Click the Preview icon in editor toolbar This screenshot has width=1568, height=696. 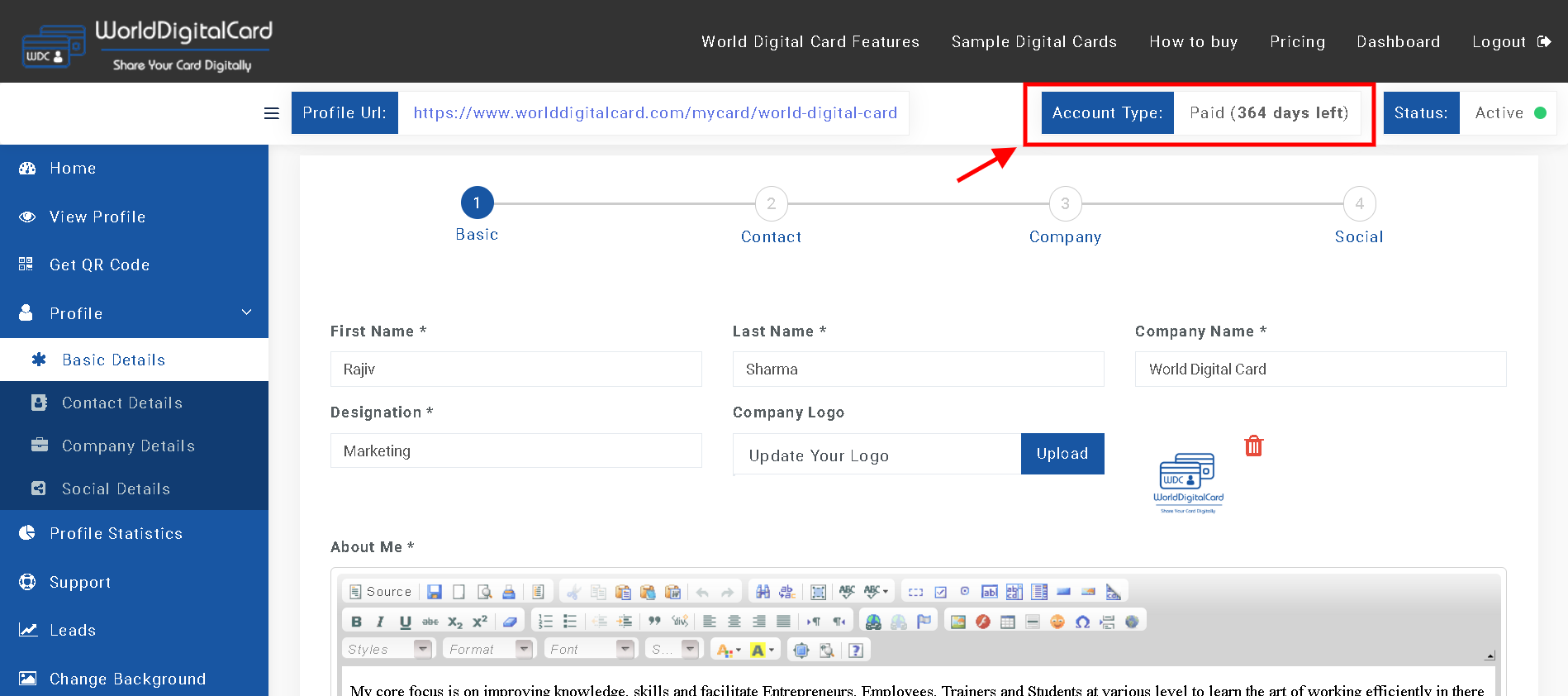point(484,592)
